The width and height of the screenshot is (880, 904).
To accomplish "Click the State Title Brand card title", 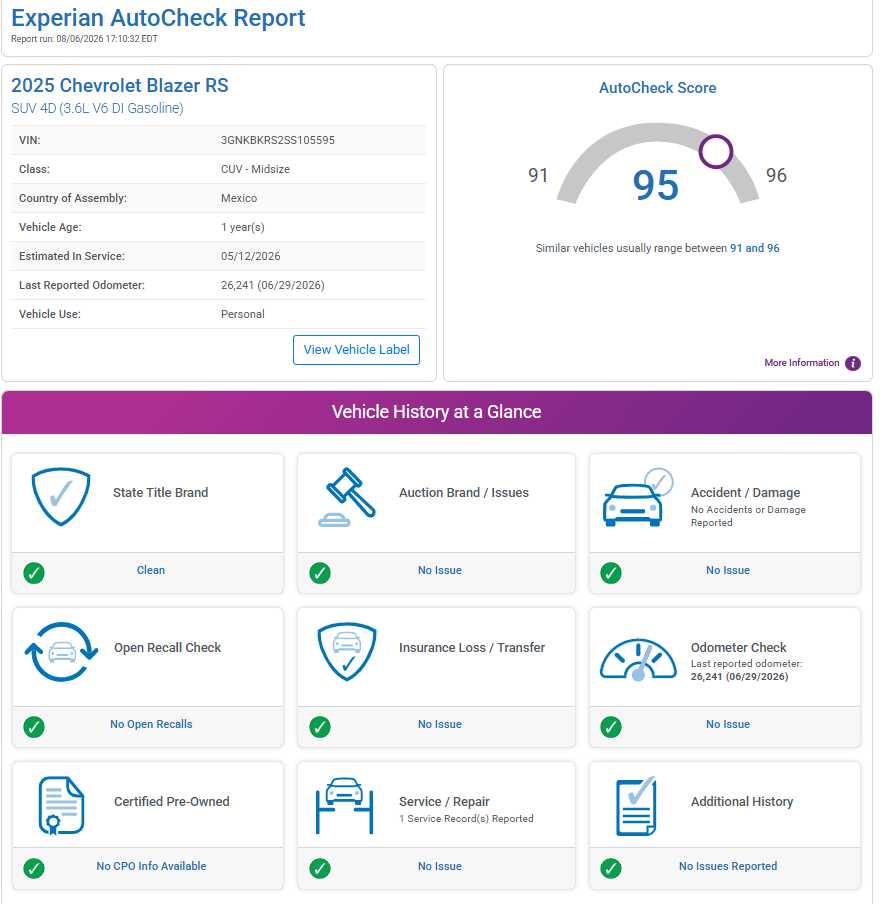I will coord(160,493).
